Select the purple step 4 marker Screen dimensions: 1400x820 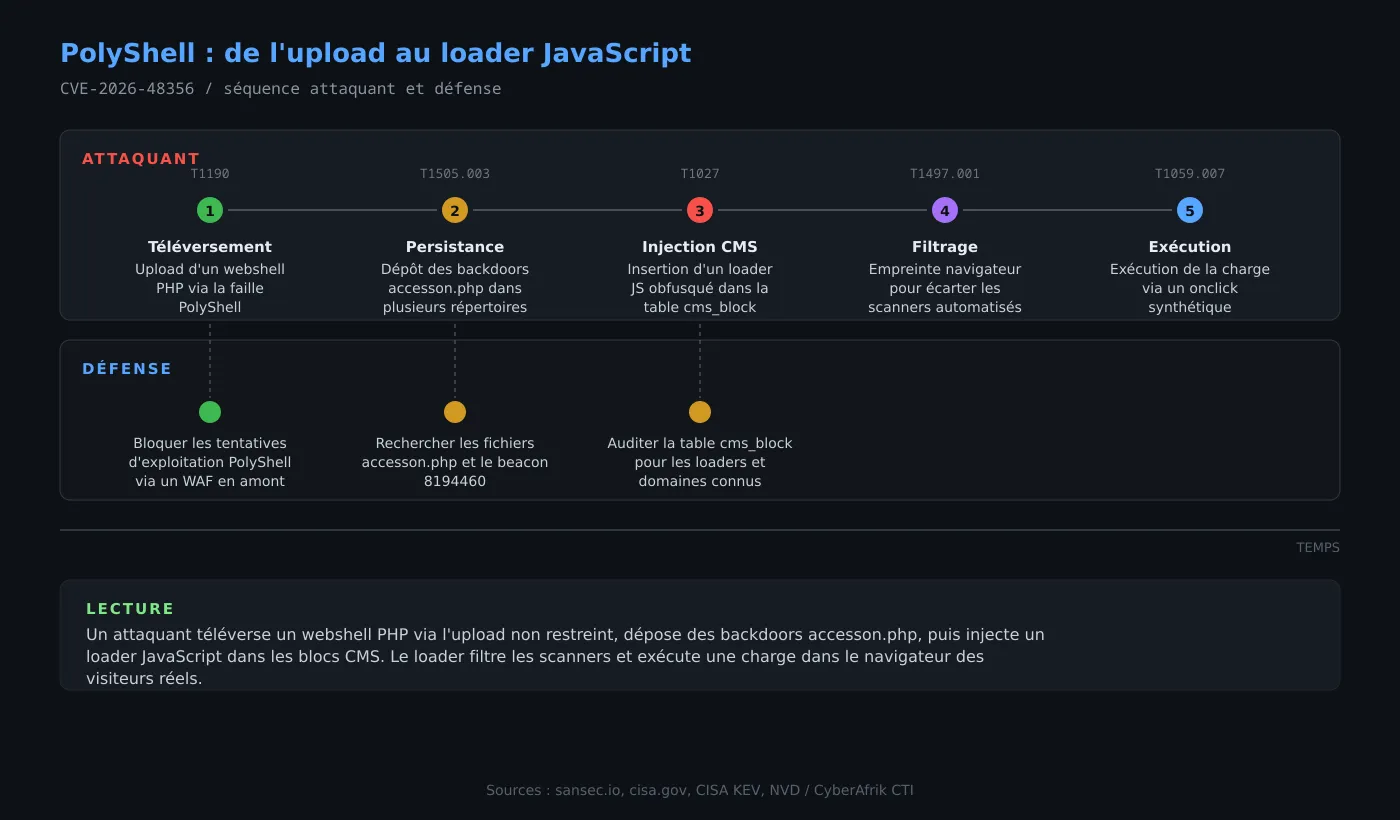click(945, 210)
